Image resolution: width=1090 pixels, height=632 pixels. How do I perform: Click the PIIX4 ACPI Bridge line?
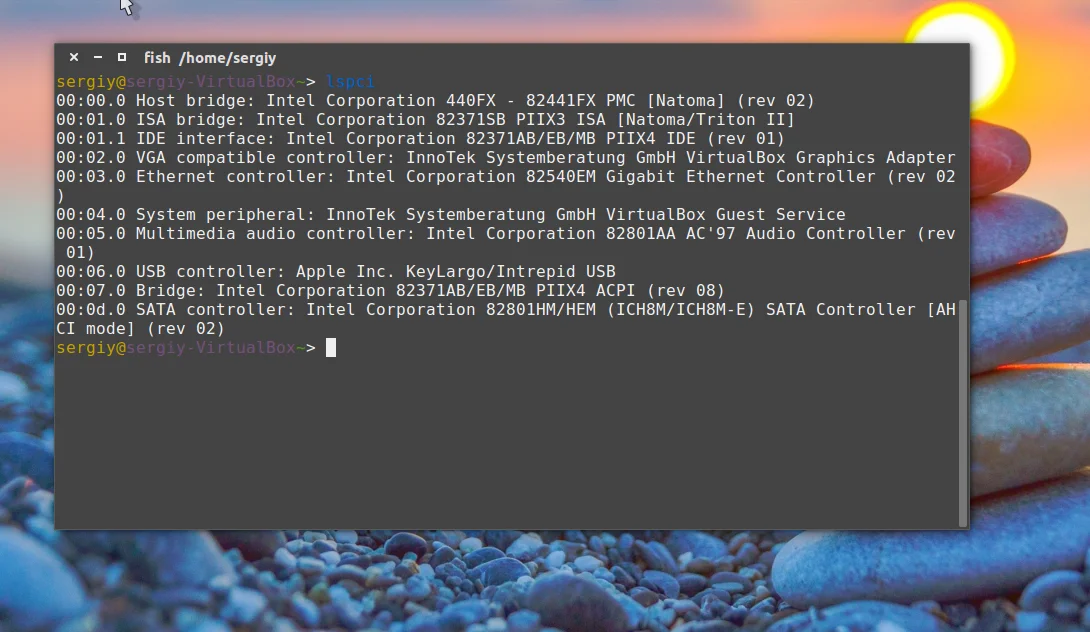click(x=390, y=291)
